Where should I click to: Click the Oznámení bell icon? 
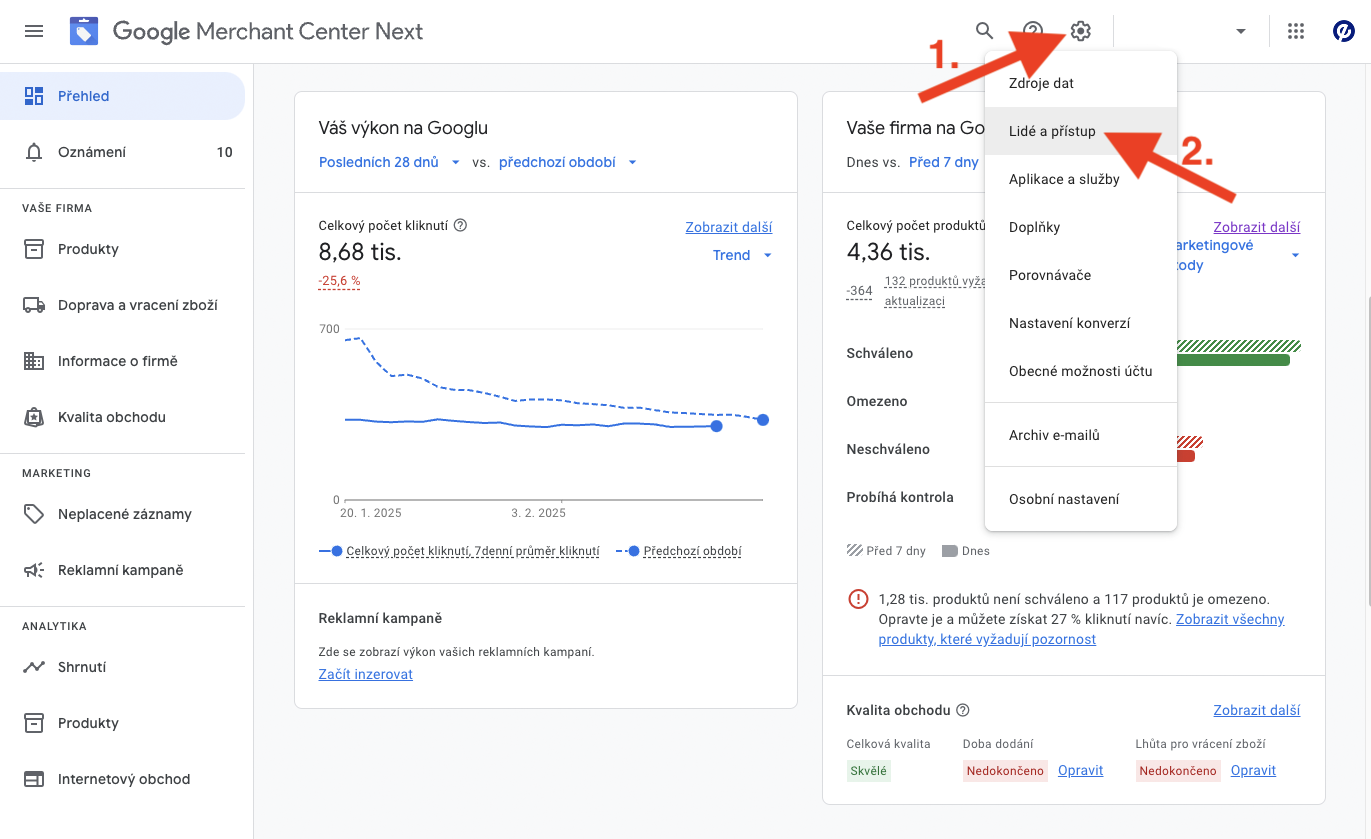[x=34, y=152]
